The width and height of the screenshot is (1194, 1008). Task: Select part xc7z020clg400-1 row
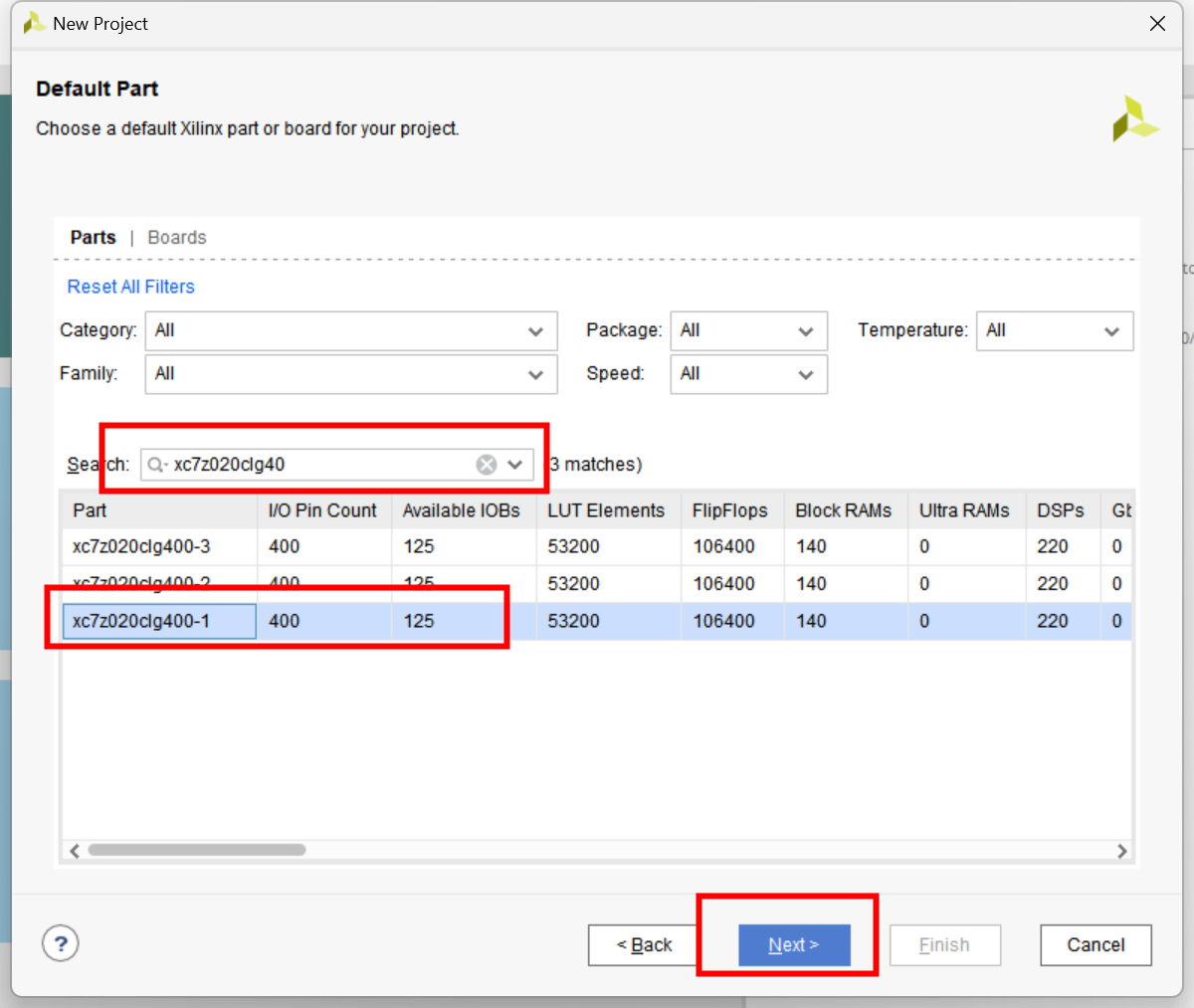click(596, 621)
